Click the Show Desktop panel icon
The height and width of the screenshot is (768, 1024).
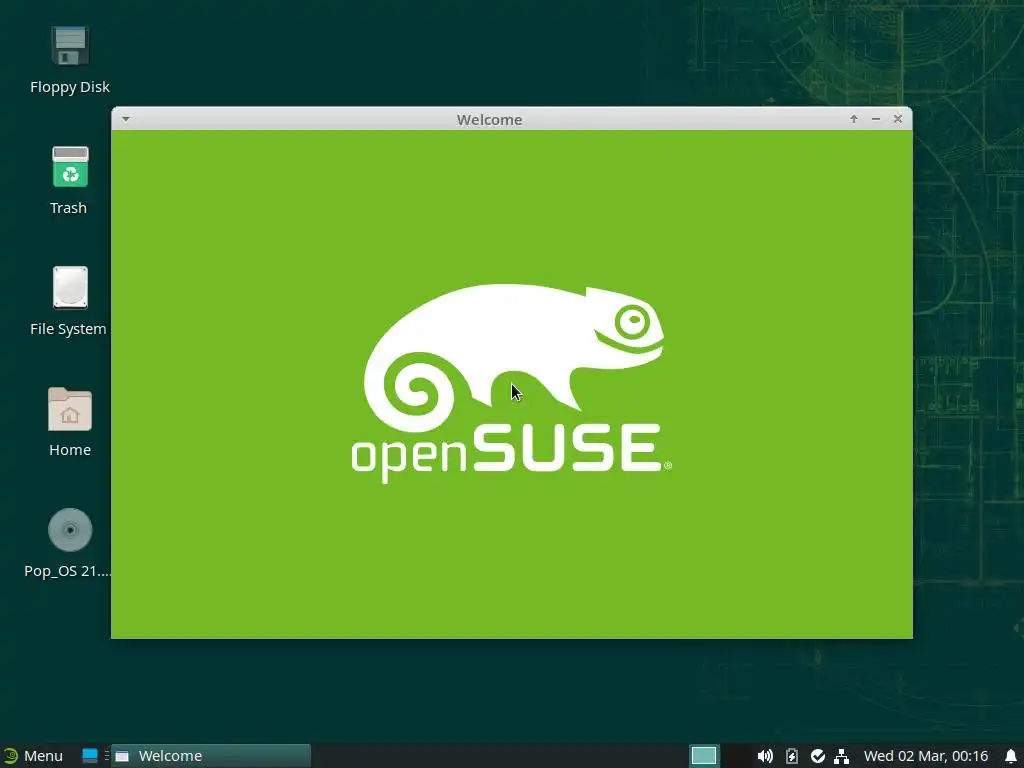(90, 756)
